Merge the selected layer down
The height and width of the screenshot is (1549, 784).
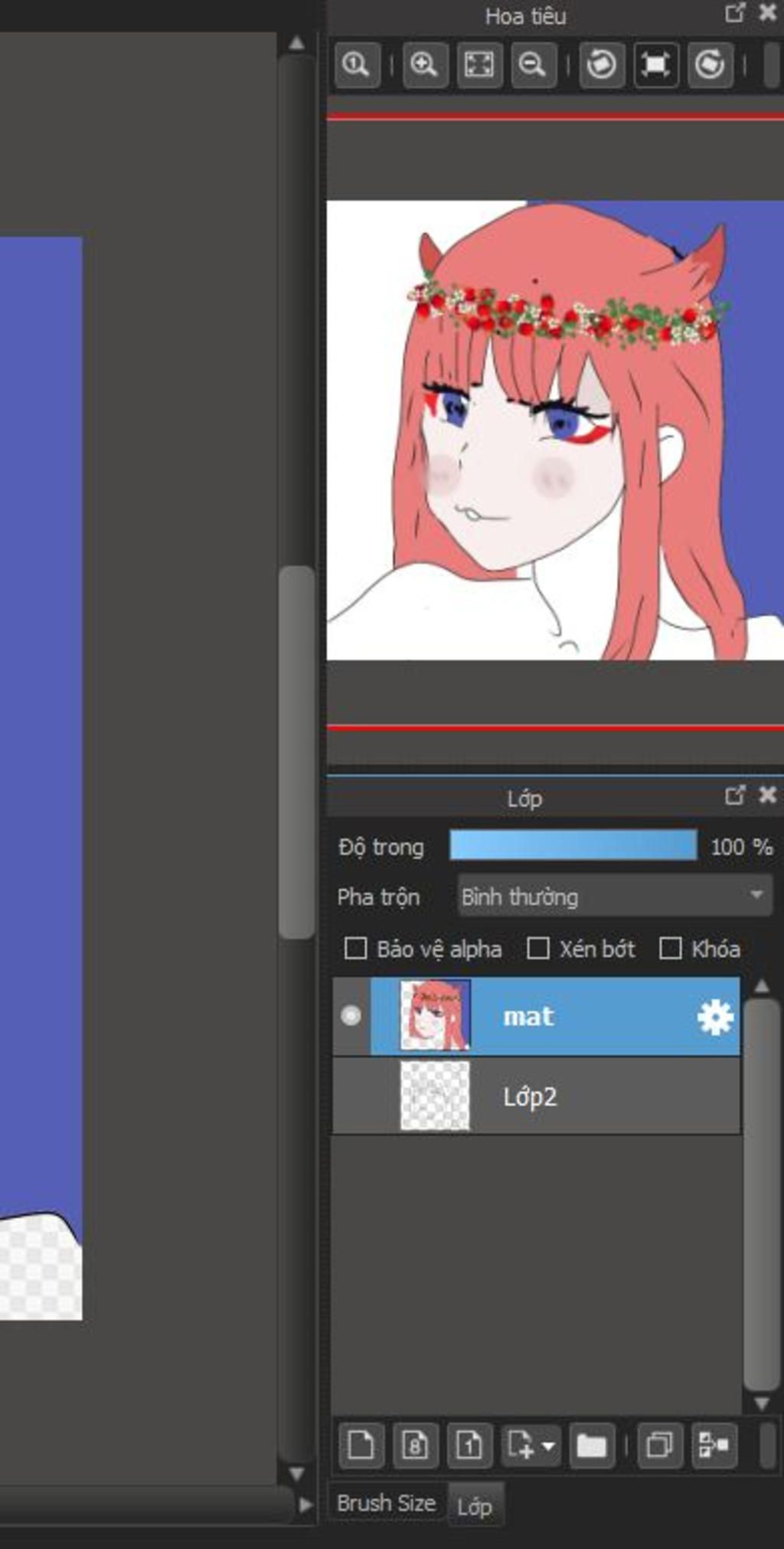pyautogui.click(x=714, y=1446)
